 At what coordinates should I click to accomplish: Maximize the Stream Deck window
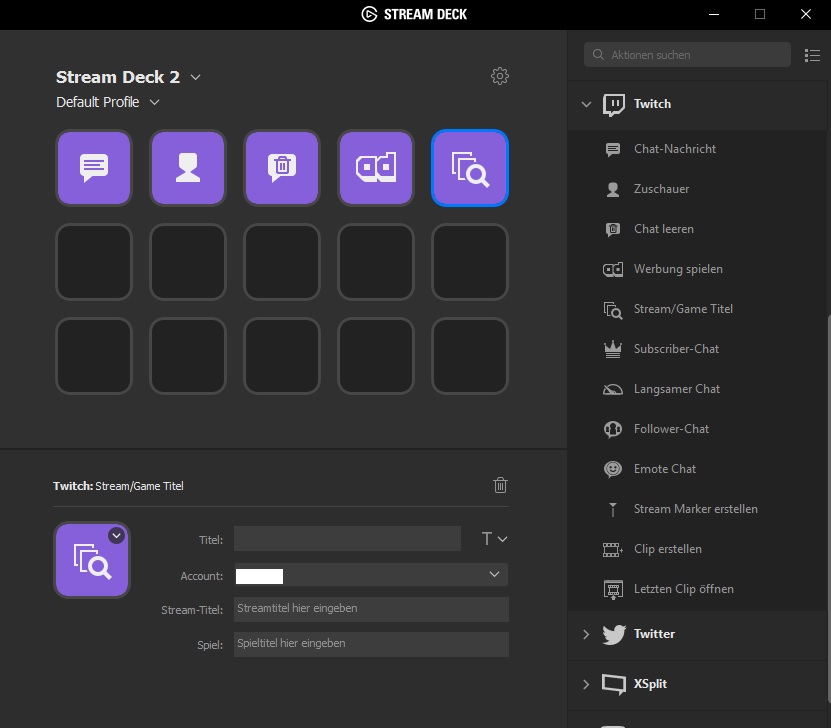tap(760, 14)
